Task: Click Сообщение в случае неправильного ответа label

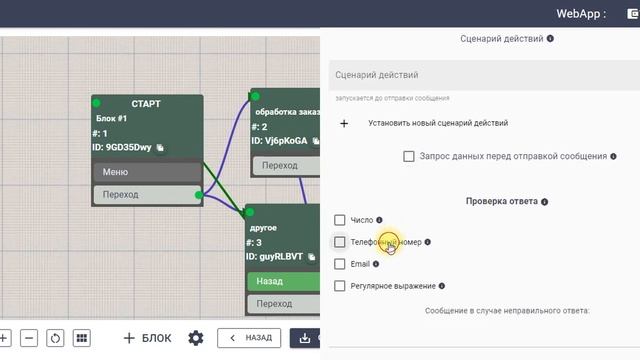Action: pyautogui.click(x=507, y=311)
